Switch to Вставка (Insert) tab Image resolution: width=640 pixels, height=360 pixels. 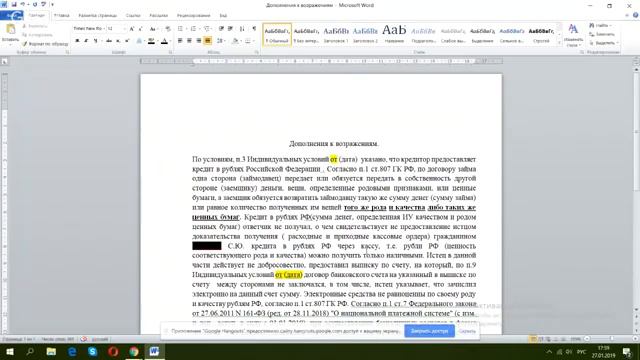(62, 16)
